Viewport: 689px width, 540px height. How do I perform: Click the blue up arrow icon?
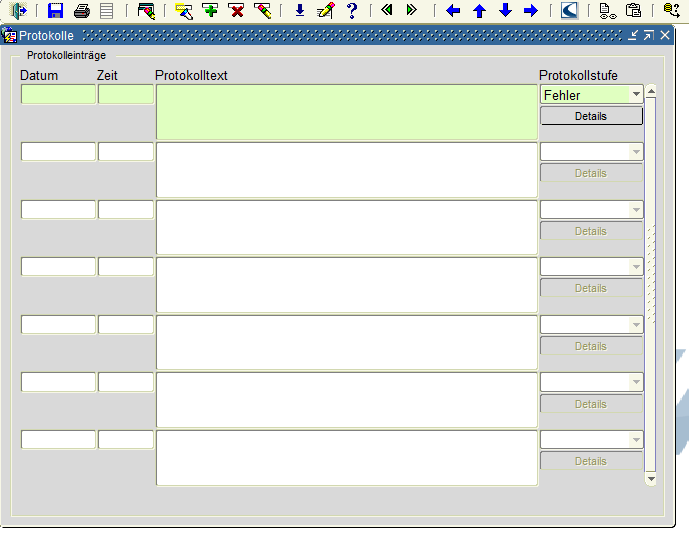point(479,11)
